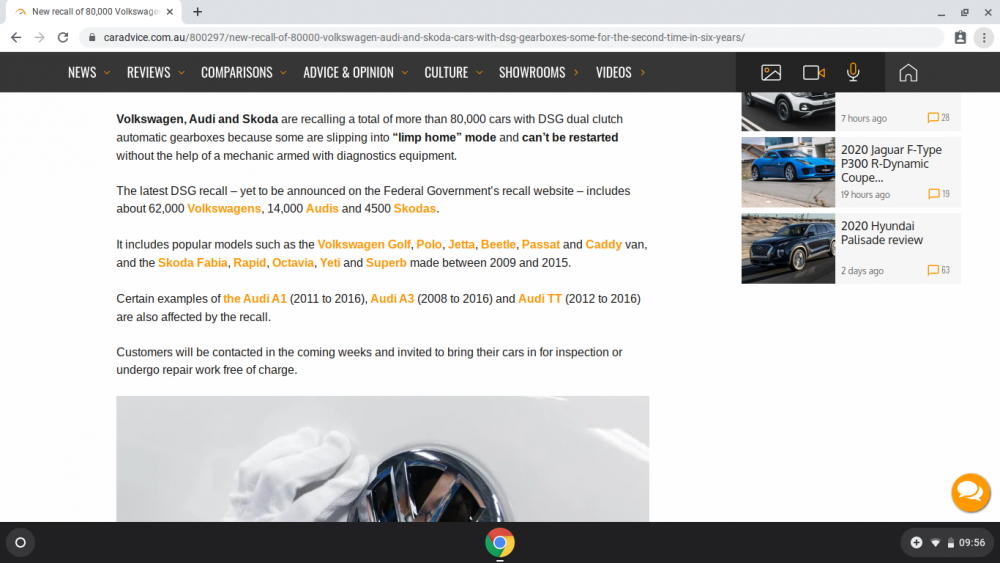Open the Hyundai Palisade thumbnail
The height and width of the screenshot is (563, 1000).
coord(788,249)
